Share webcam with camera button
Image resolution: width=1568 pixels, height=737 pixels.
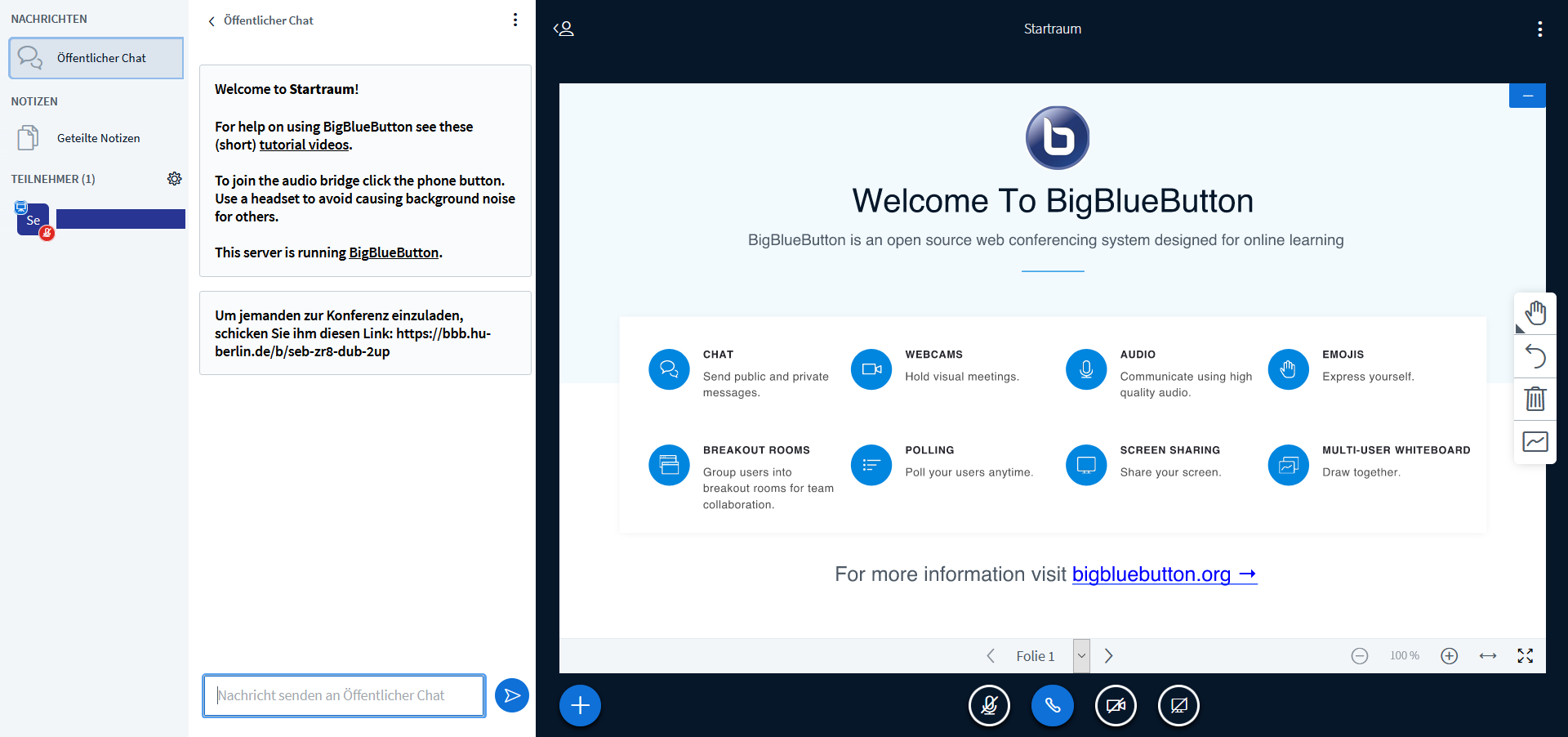pyautogui.click(x=1116, y=705)
